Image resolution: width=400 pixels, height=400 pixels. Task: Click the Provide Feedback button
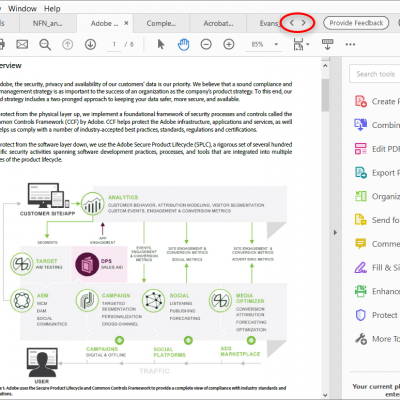click(356, 23)
